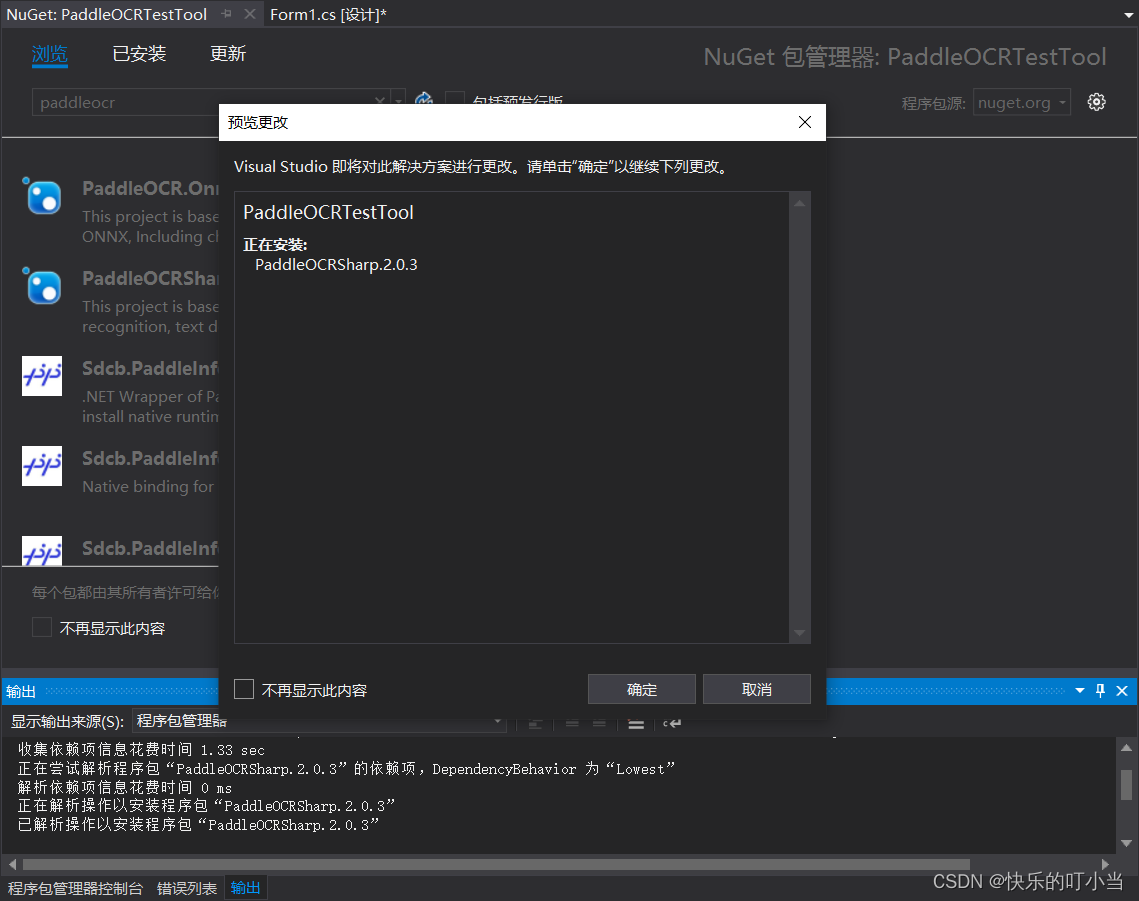Open NuGet package source settings gear
Viewport: 1139px width, 901px height.
[1097, 101]
